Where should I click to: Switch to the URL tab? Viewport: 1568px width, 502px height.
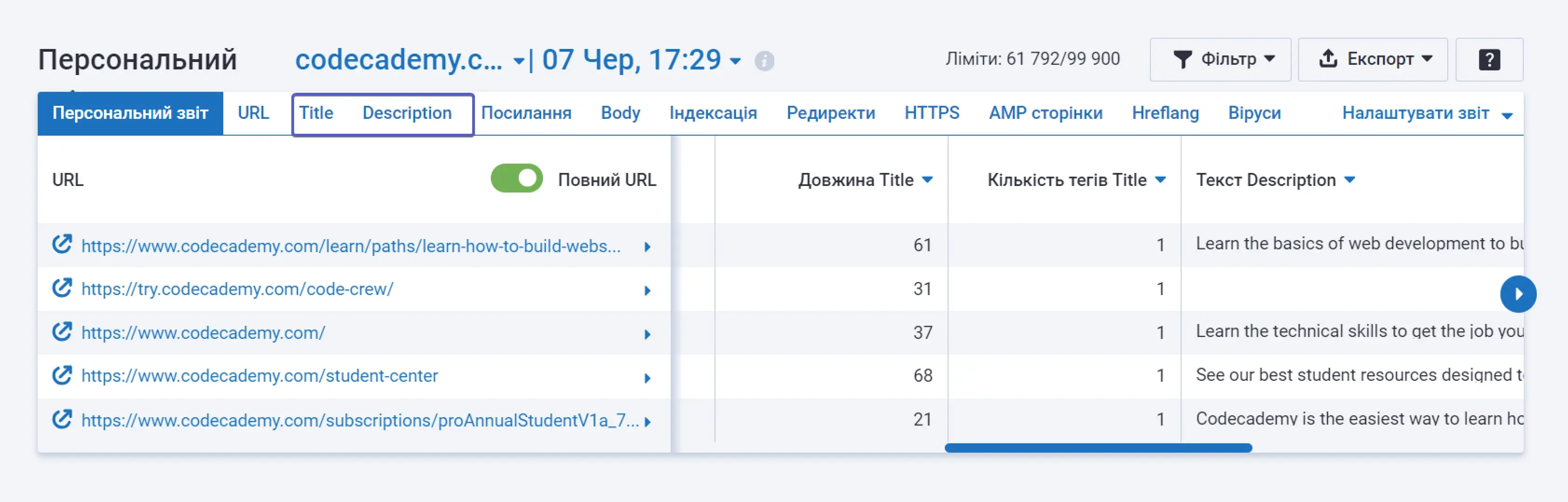tap(253, 113)
